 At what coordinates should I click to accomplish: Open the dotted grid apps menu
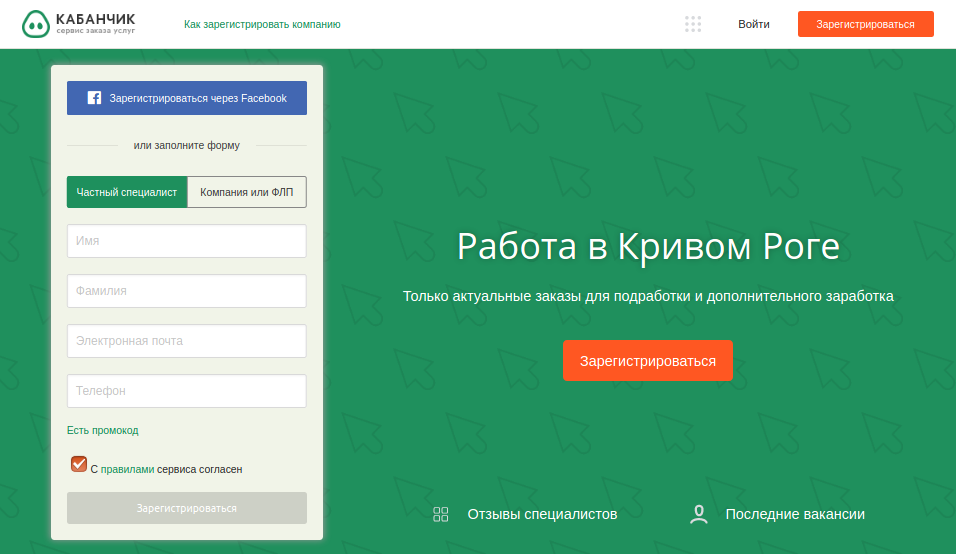pos(693,24)
